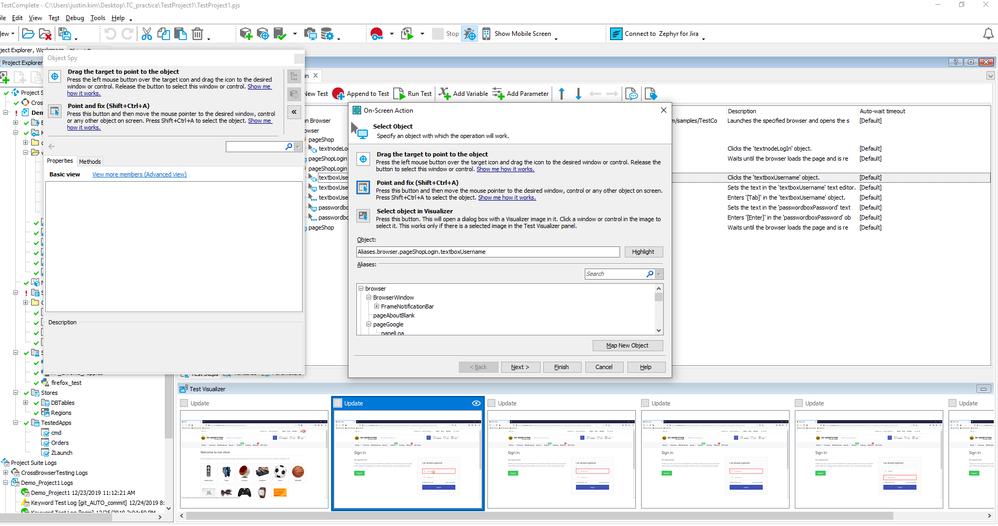
Task: Click the Object Spy toolbar icon
Action: [469, 34]
